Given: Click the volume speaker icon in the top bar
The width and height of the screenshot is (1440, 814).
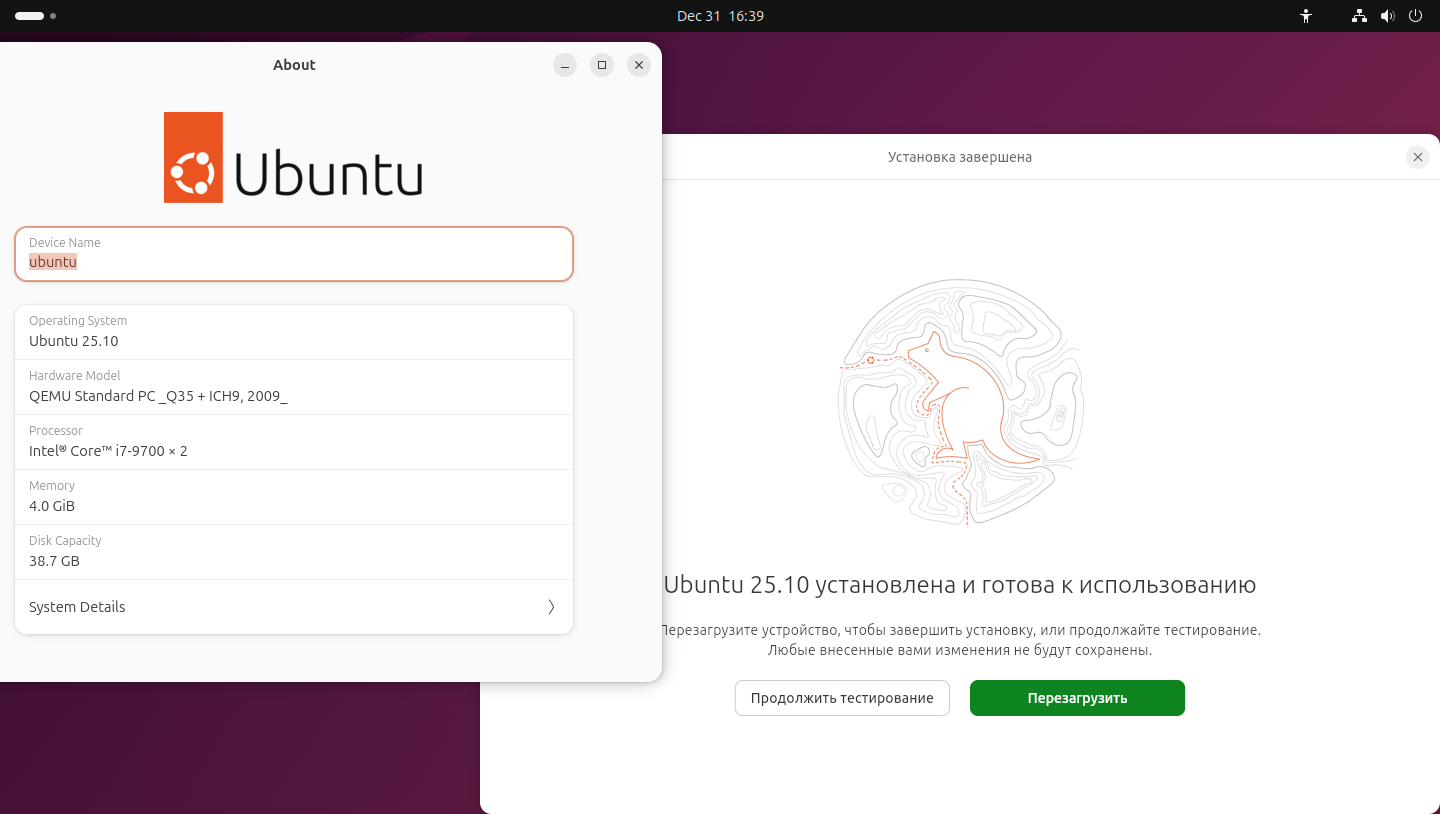Looking at the screenshot, I should pos(1387,16).
